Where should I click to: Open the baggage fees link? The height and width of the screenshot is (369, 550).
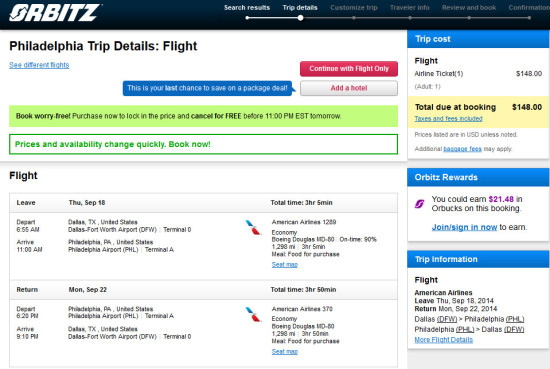462,149
